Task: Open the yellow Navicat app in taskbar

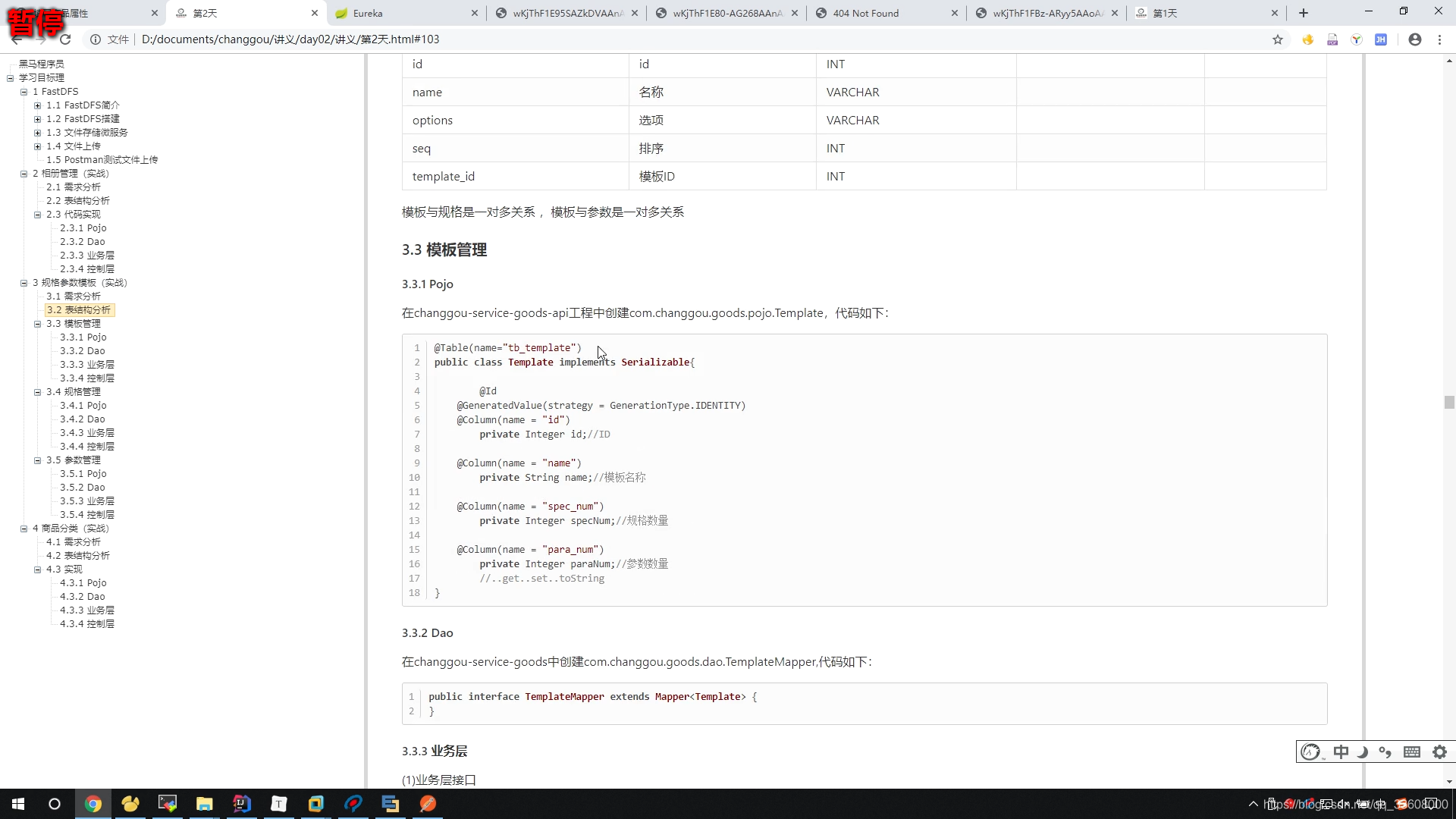Action: (x=130, y=804)
